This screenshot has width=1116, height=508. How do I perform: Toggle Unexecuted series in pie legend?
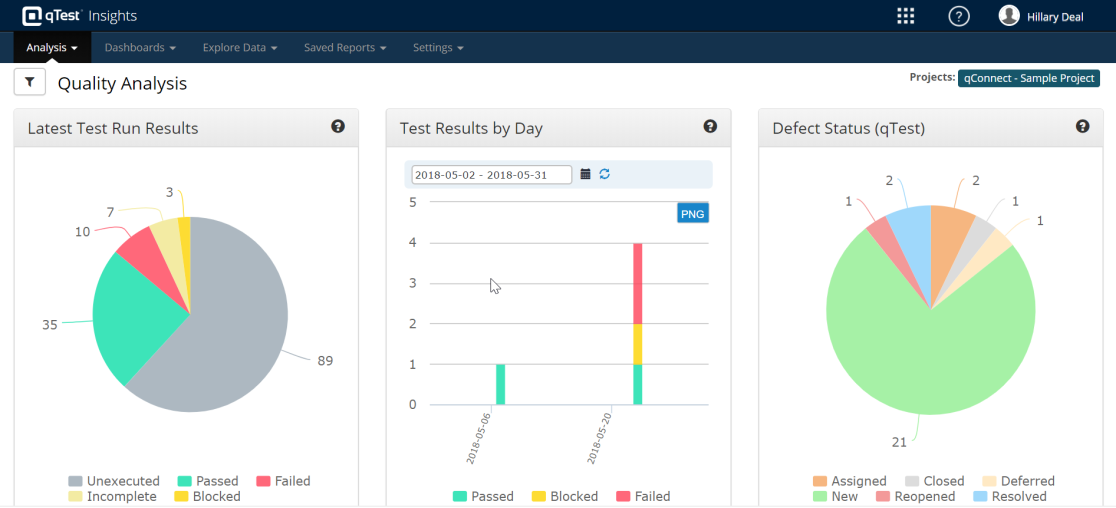click(x=113, y=481)
